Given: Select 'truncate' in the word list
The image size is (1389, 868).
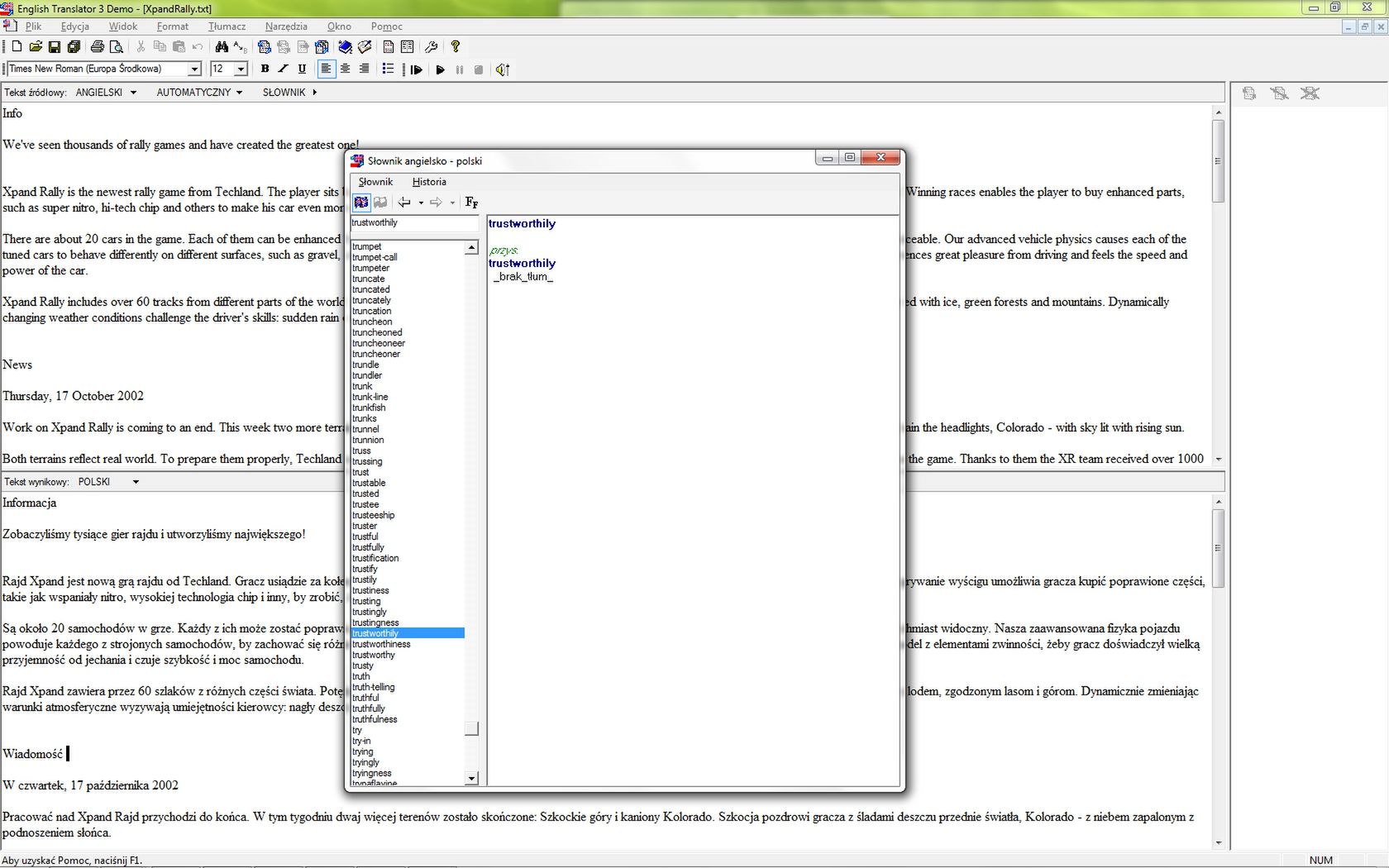Looking at the screenshot, I should [x=369, y=279].
